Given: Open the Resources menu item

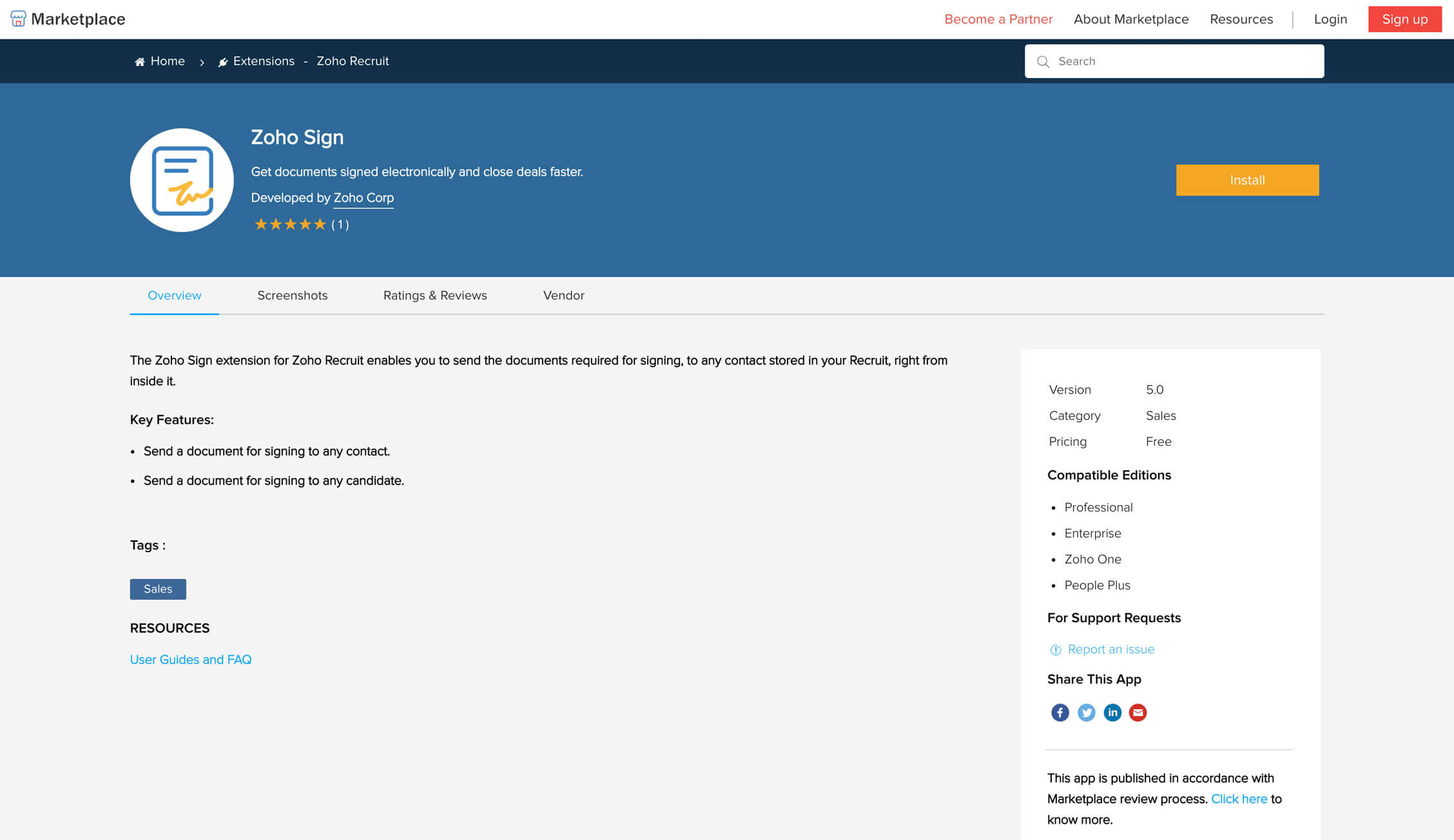Looking at the screenshot, I should (x=1241, y=19).
